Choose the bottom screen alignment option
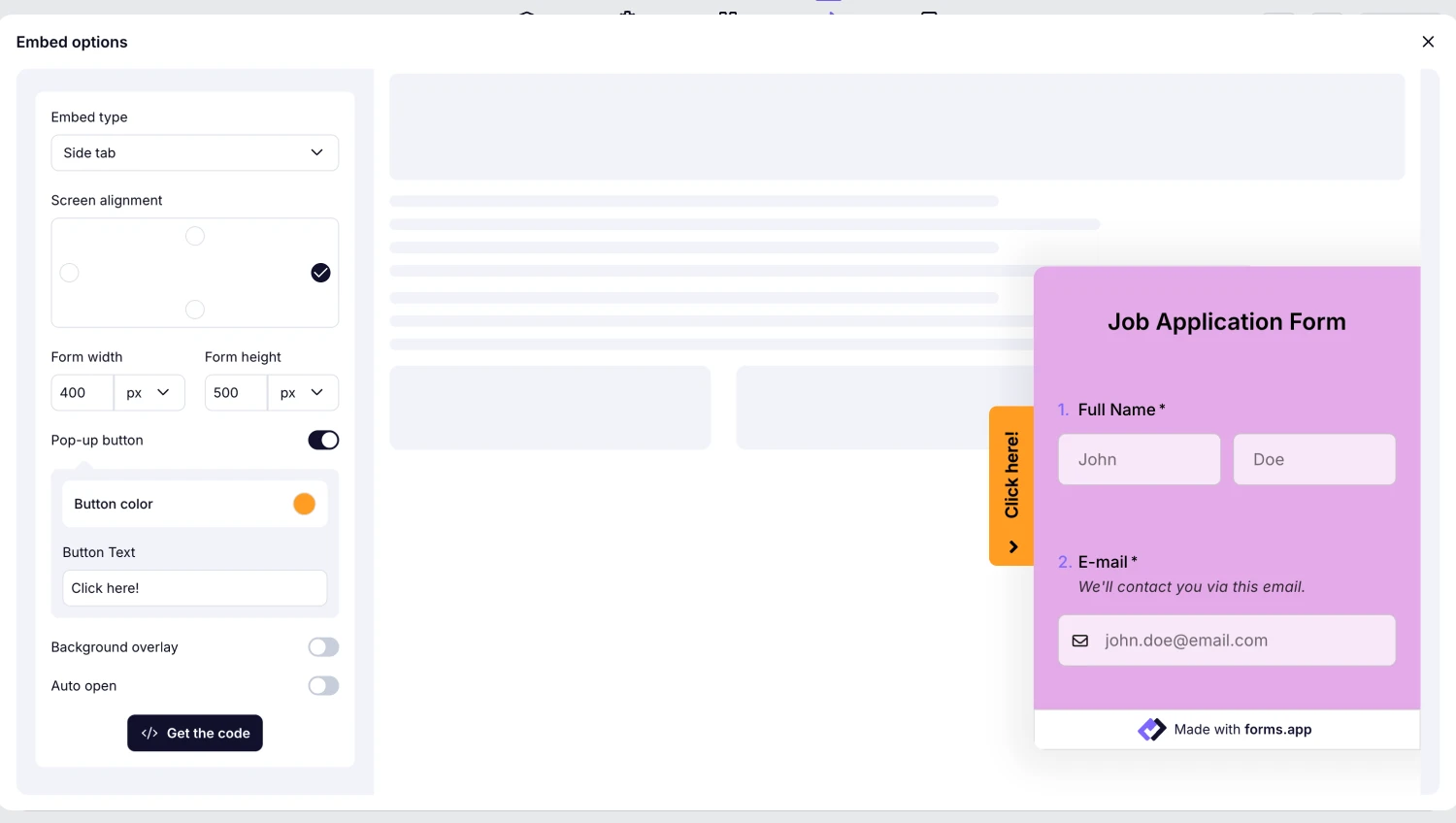Image resolution: width=1456 pixels, height=823 pixels. point(195,310)
